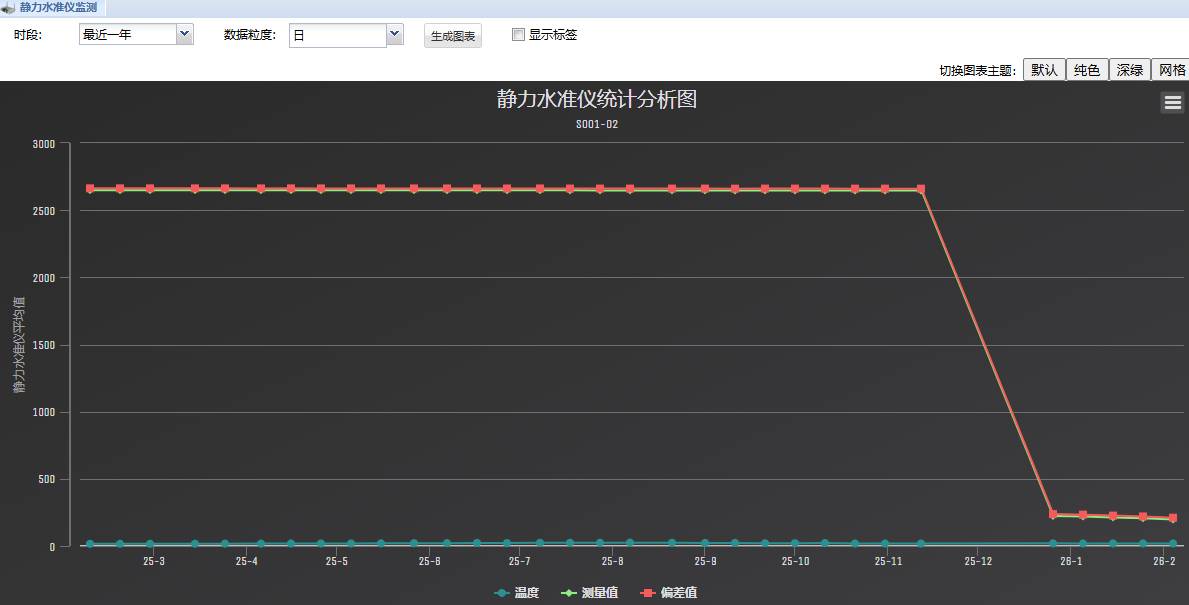Viewport: 1189px width, 605px height.
Task: Apply the 纯色 chart theme
Action: (x=1086, y=70)
